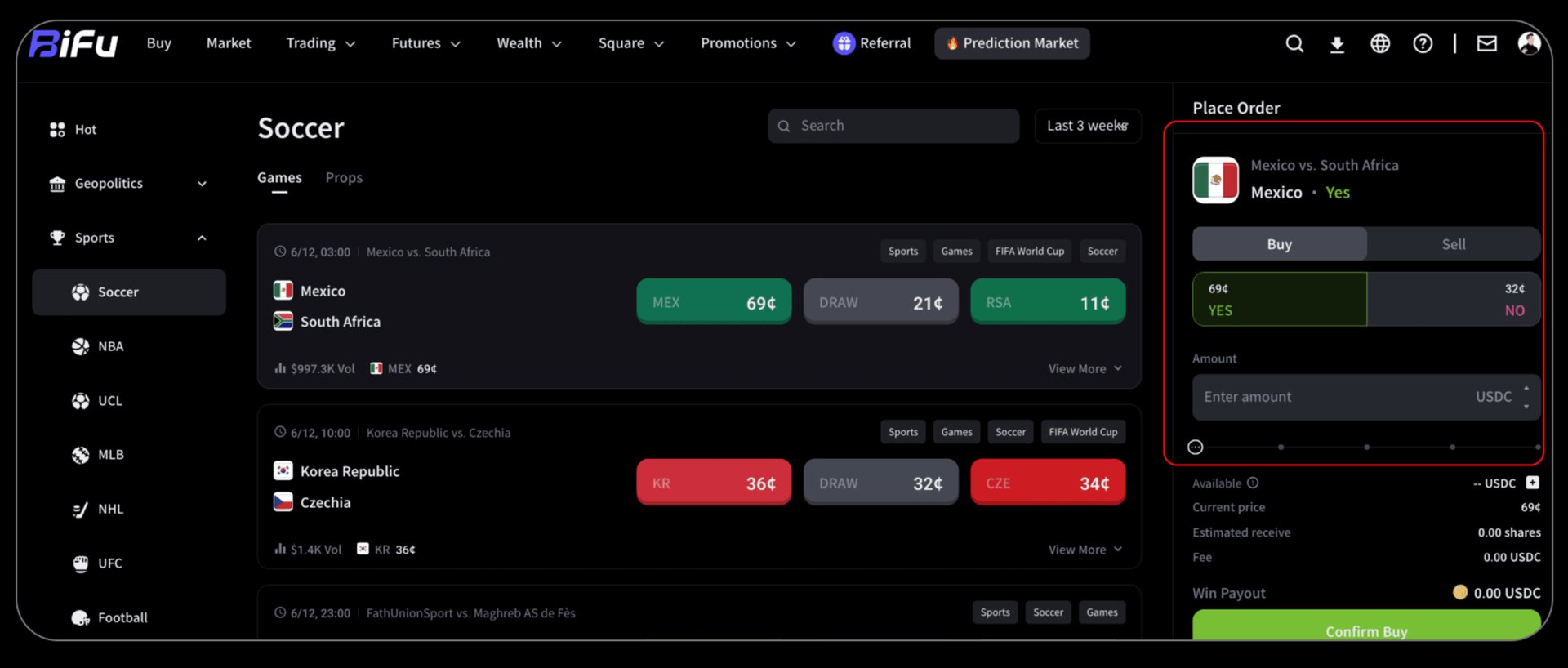Image resolution: width=1568 pixels, height=668 pixels.
Task: Expand the Promotions menu
Action: point(748,43)
